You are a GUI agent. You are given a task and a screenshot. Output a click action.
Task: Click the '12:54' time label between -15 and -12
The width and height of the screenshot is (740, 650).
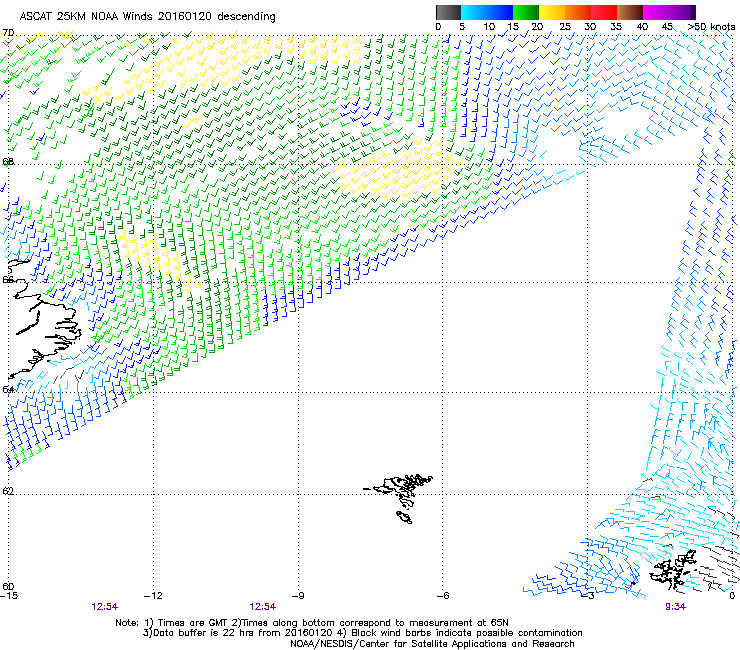click(105, 607)
